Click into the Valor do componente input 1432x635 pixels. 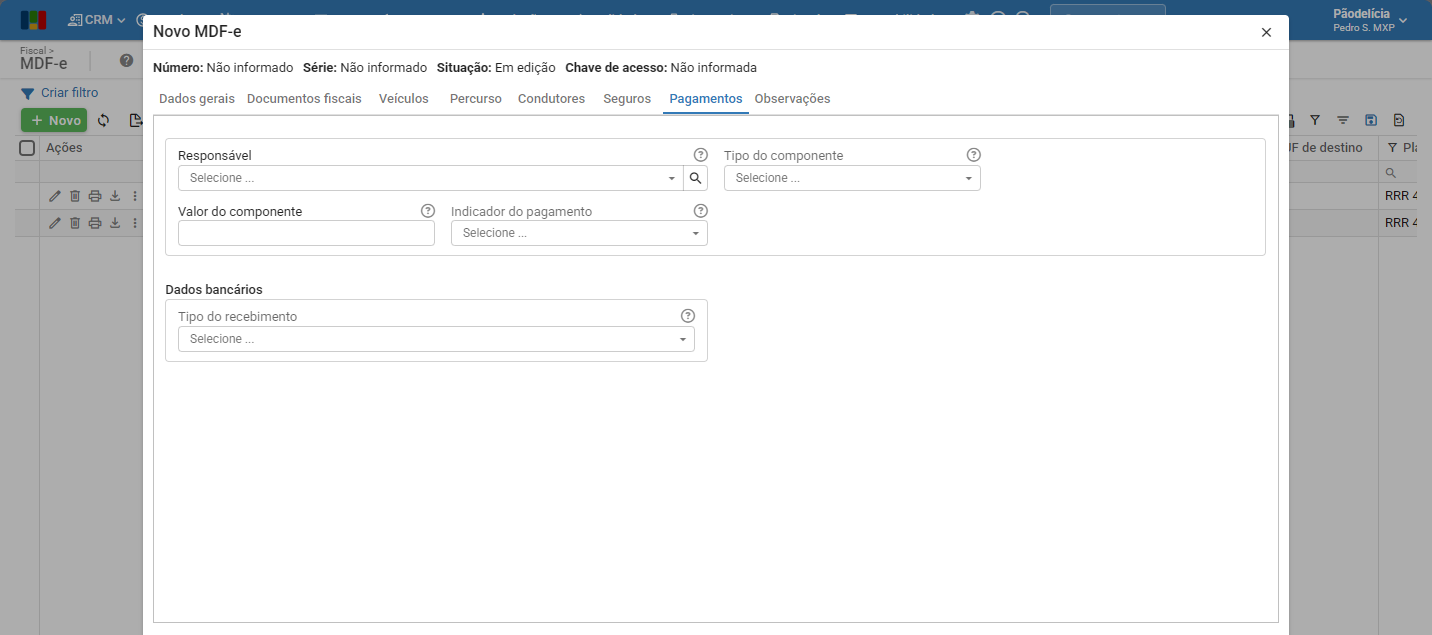point(306,233)
